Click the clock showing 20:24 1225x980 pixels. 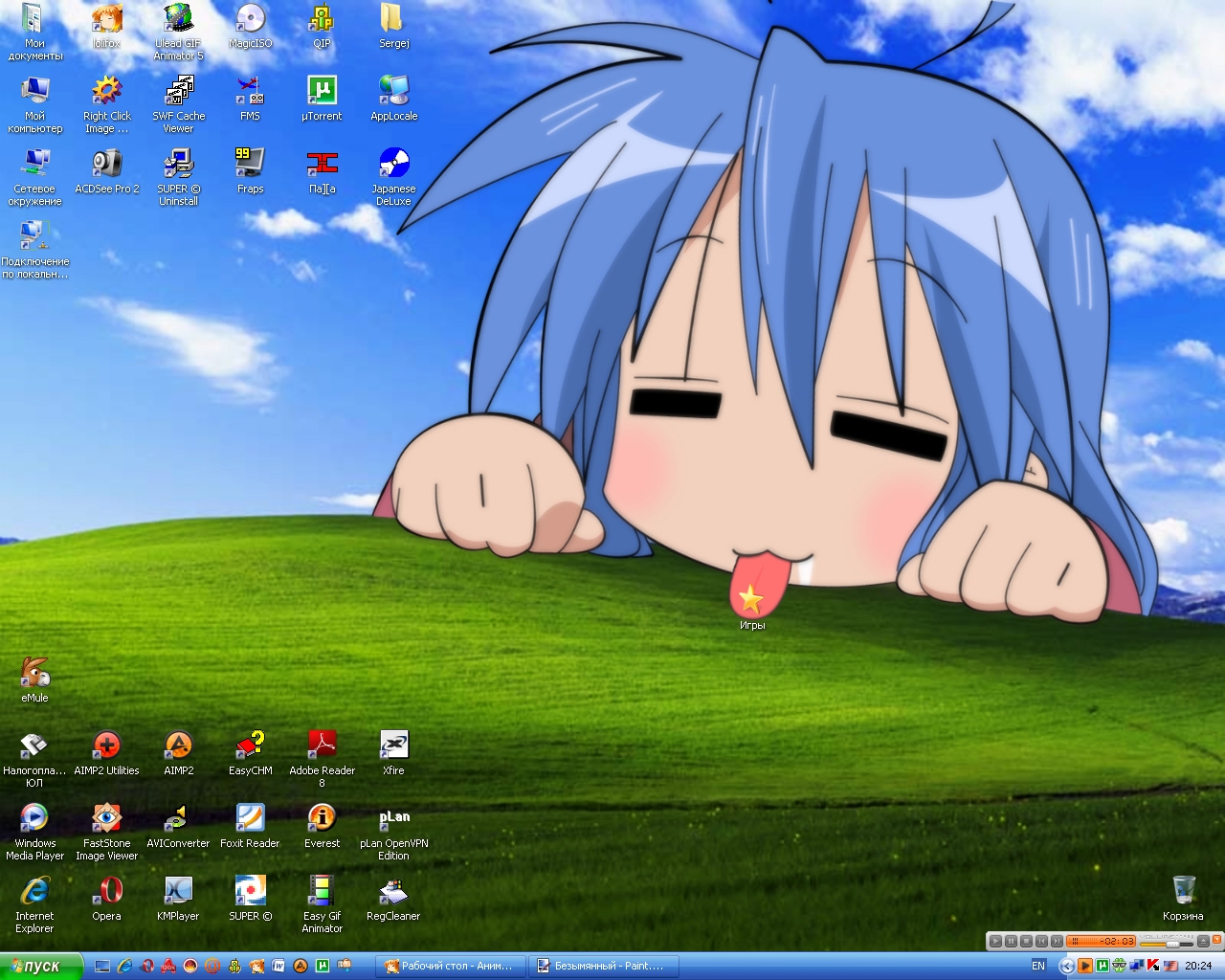point(1198,966)
